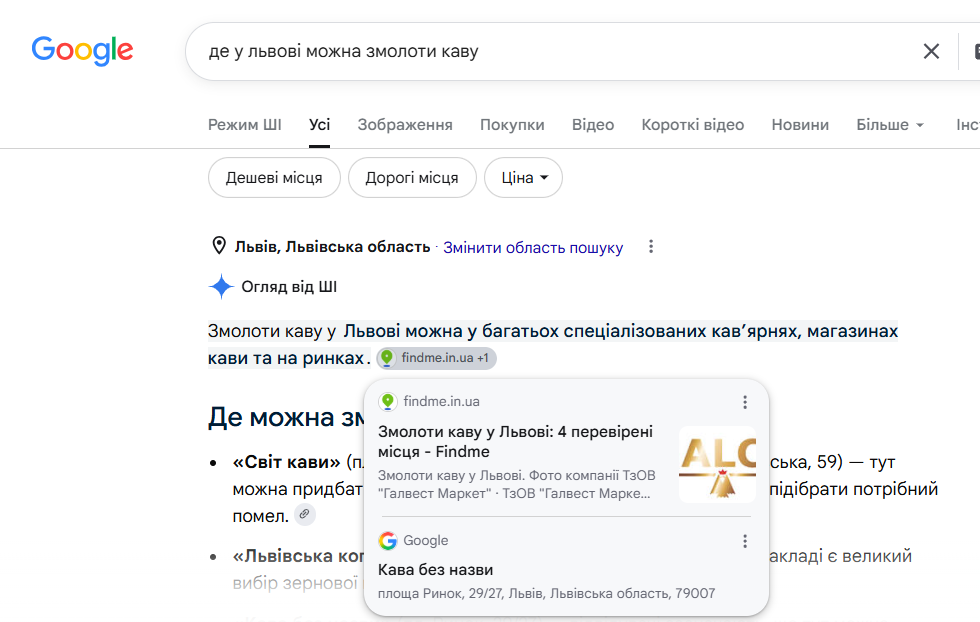Go to the Відео tab
Image resolution: width=980 pixels, height=622 pixels.
coord(593,125)
